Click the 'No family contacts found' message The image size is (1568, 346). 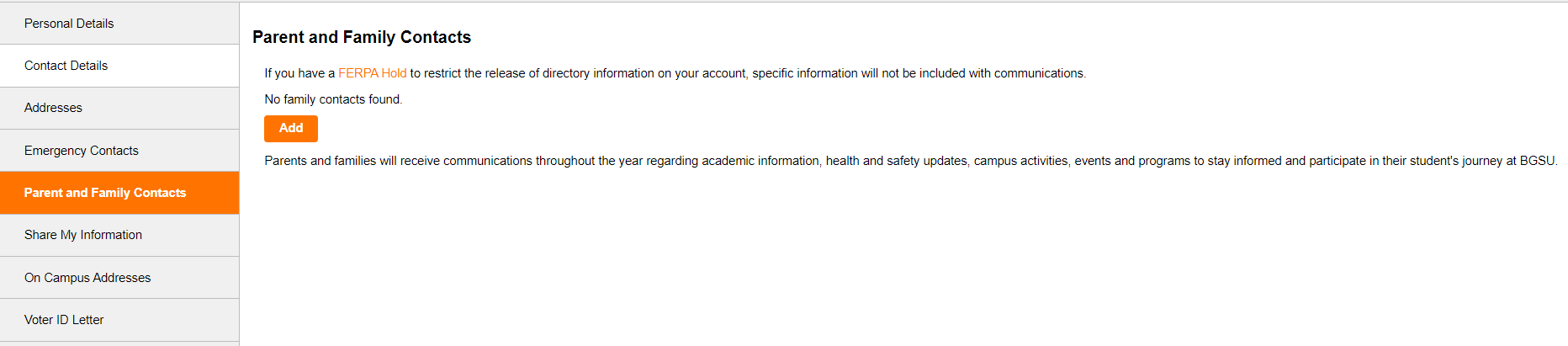point(333,99)
